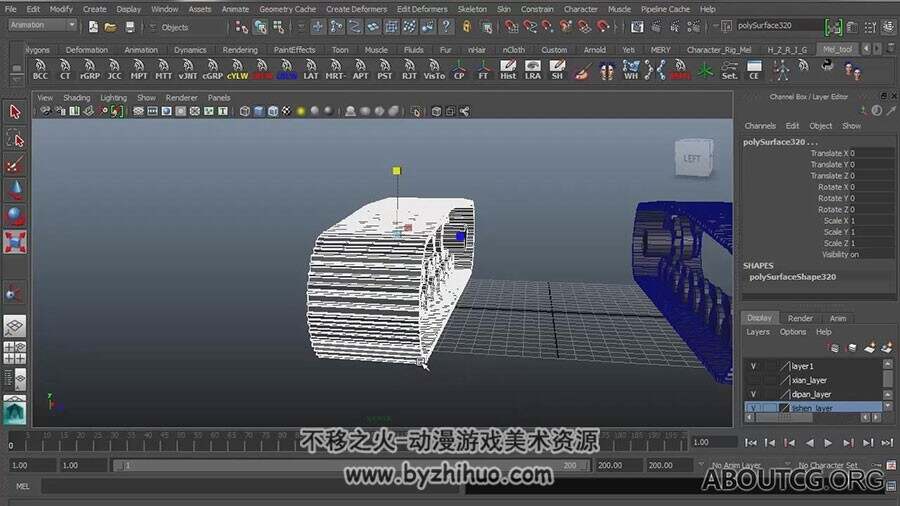This screenshot has height=506, width=900.
Task: Open the Channels menu in Channel Box
Action: pos(760,126)
